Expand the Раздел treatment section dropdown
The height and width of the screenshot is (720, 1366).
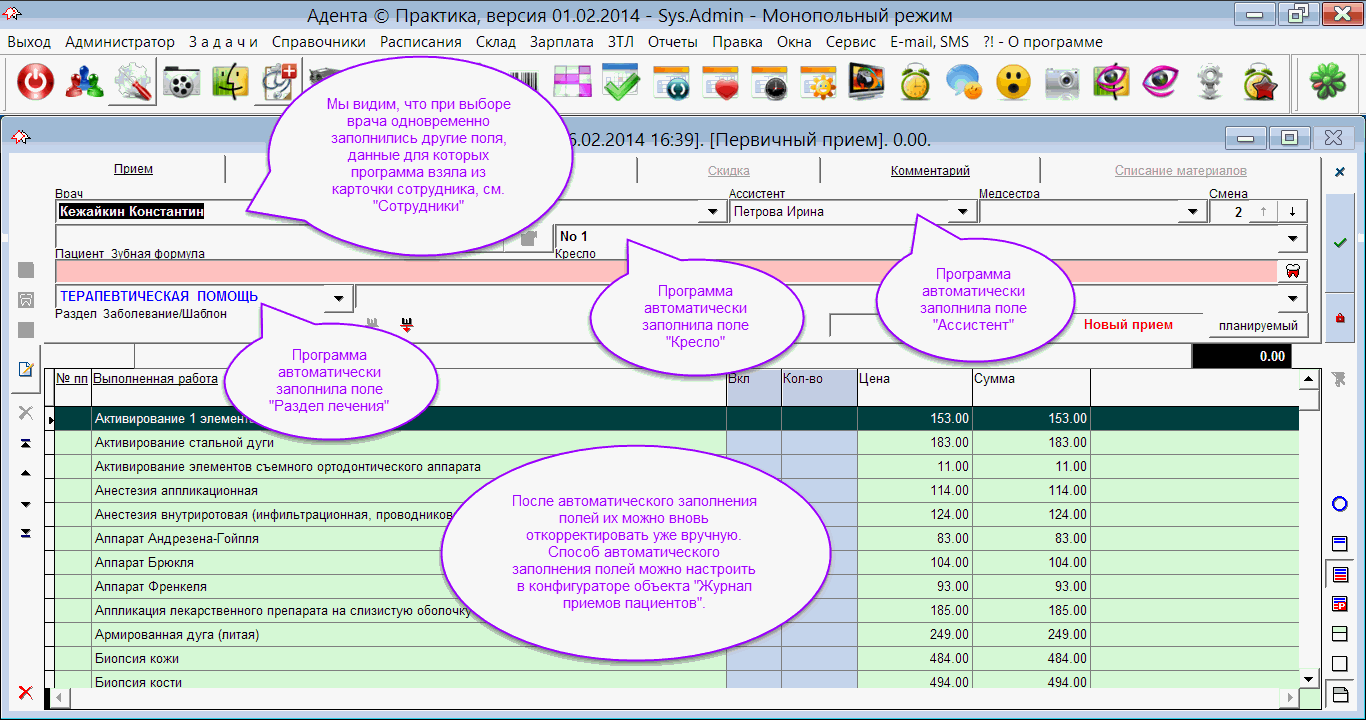coord(339,298)
